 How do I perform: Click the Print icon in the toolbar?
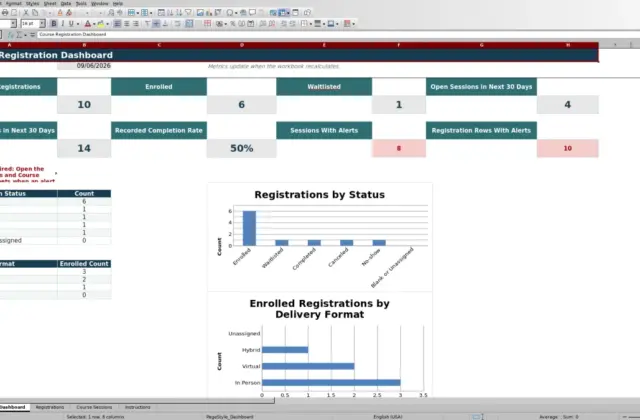click(x=5, y=13)
